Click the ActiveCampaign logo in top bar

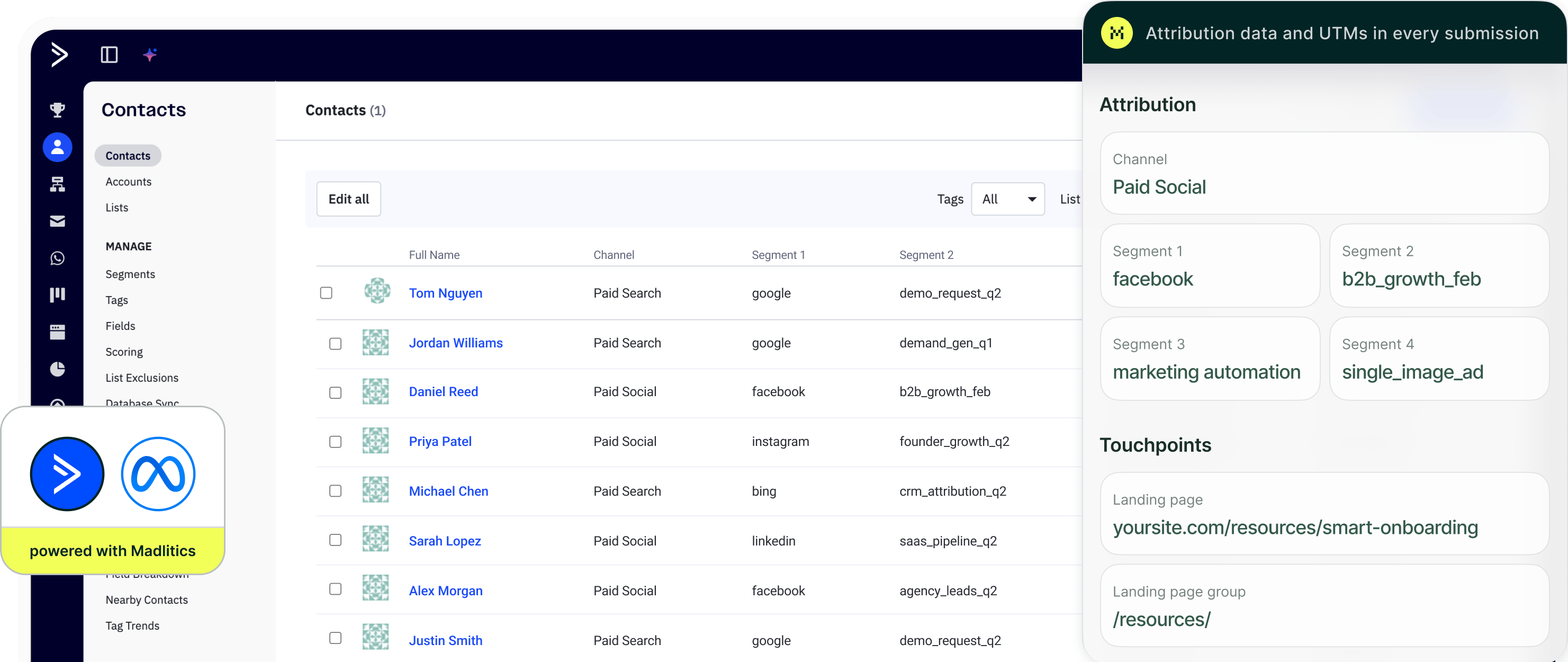click(x=59, y=55)
